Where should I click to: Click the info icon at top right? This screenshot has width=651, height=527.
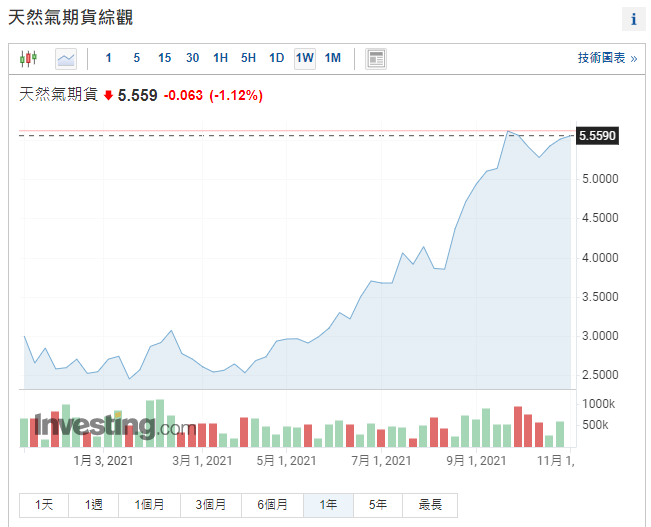[x=633, y=19]
